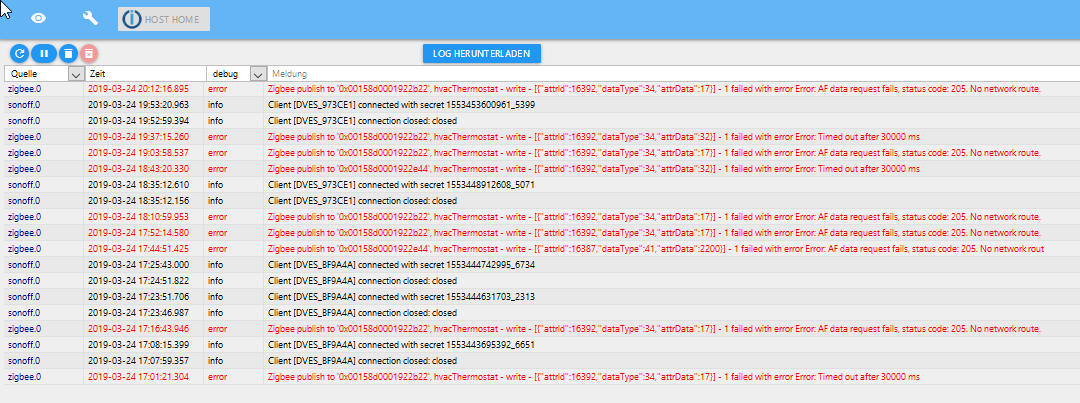Open the Quelle source dropdown
The width and height of the screenshot is (1080, 403).
(75, 74)
